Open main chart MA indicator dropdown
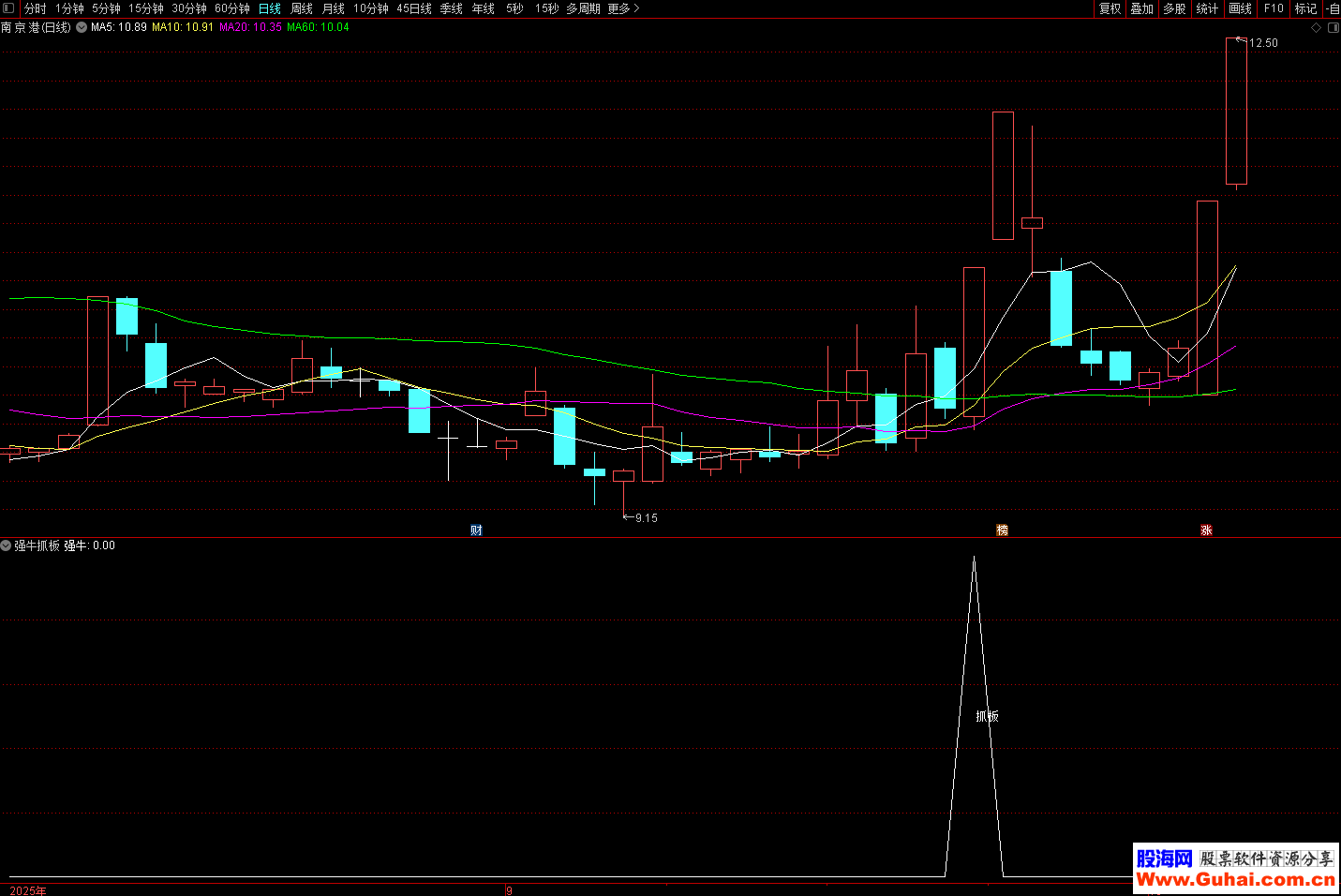The image size is (1341, 896). pos(82,27)
